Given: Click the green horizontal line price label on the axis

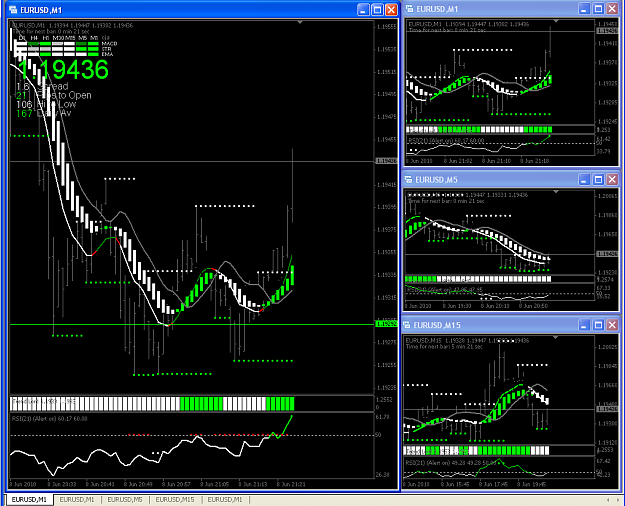Looking at the screenshot, I should point(386,324).
